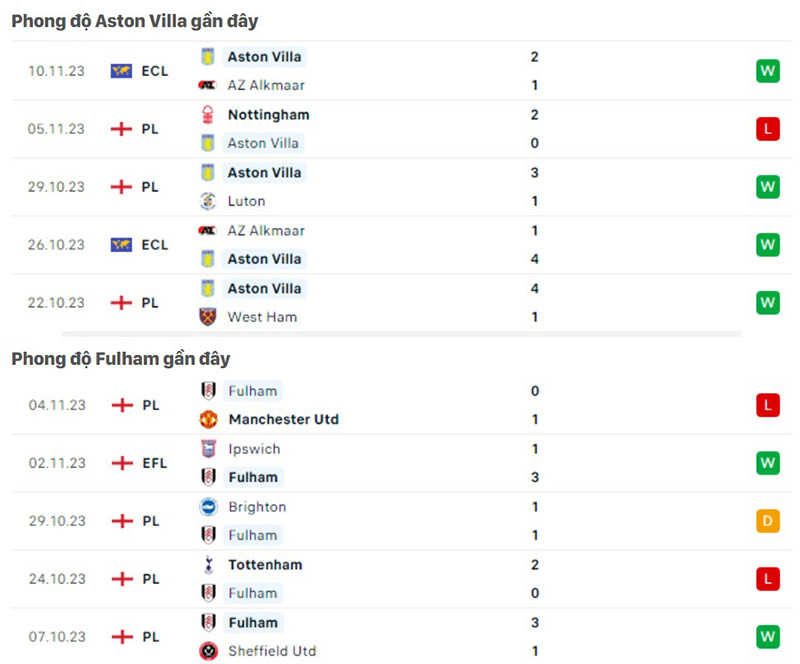
Task: Select the Tottenham club crest
Action: pyautogui.click(x=207, y=564)
